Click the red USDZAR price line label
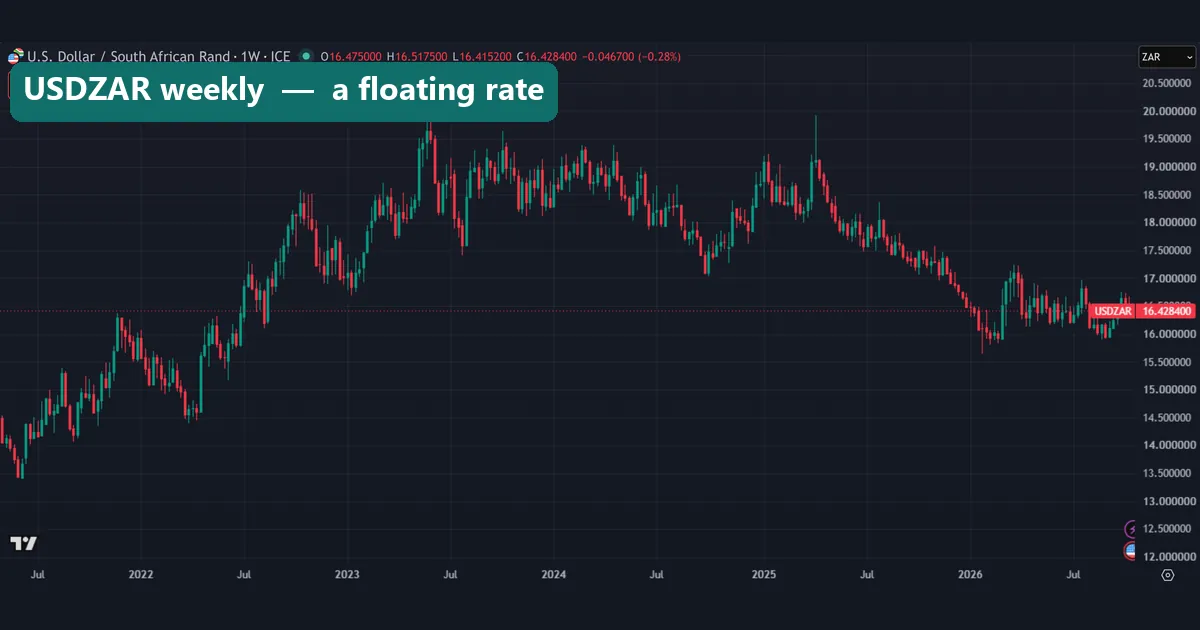The image size is (1200, 630). (x=1113, y=311)
